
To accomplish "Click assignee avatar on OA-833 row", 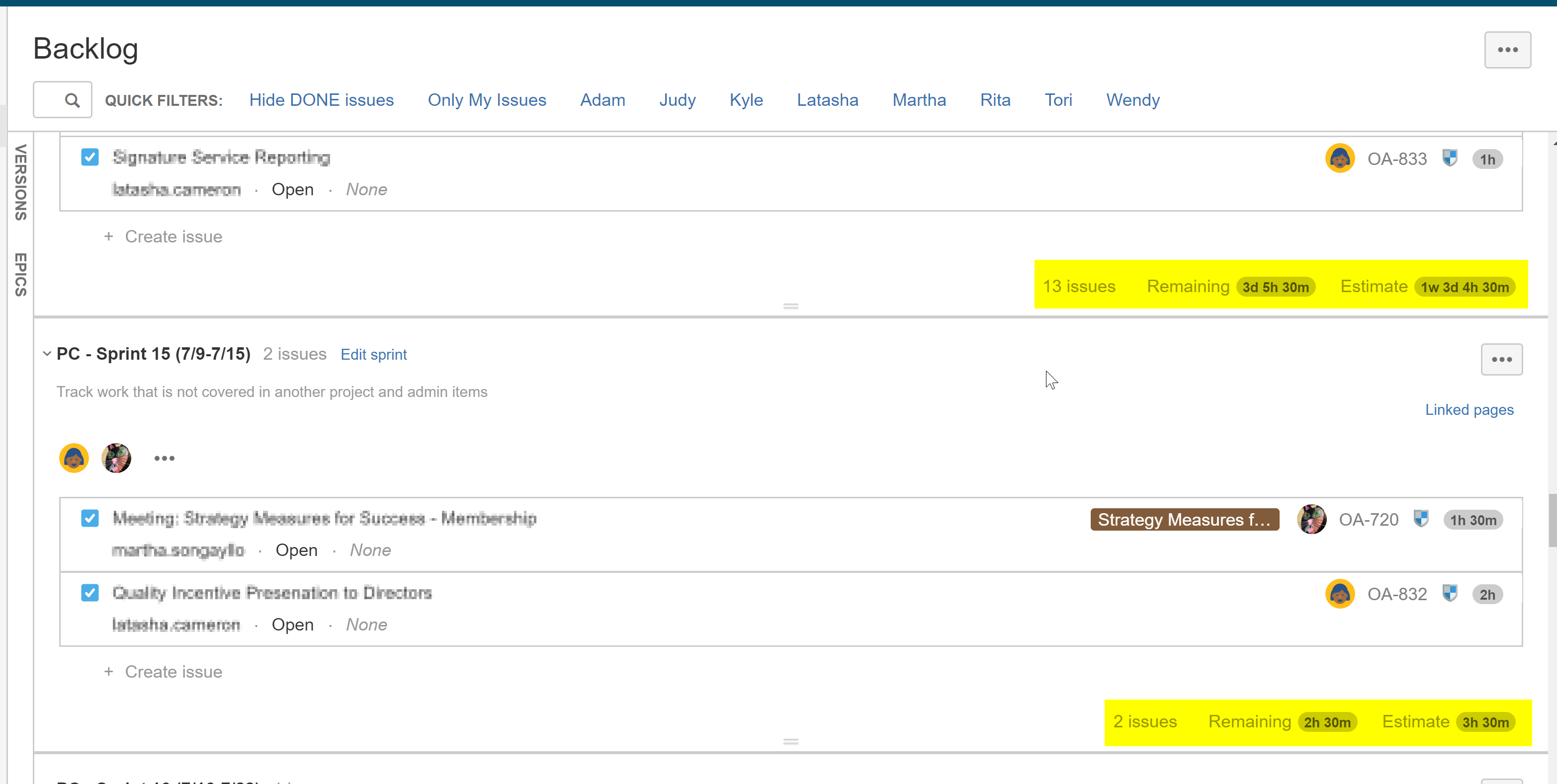I will click(1339, 159).
